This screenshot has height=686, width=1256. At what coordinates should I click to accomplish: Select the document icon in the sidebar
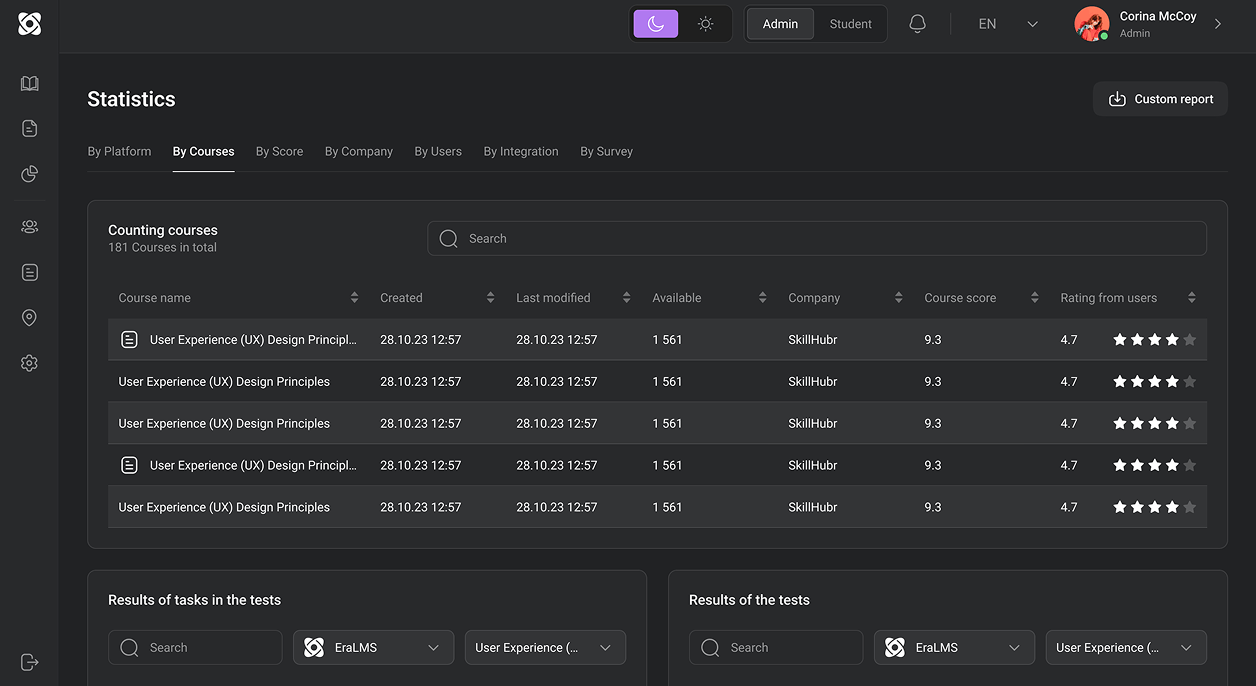[x=29, y=128]
